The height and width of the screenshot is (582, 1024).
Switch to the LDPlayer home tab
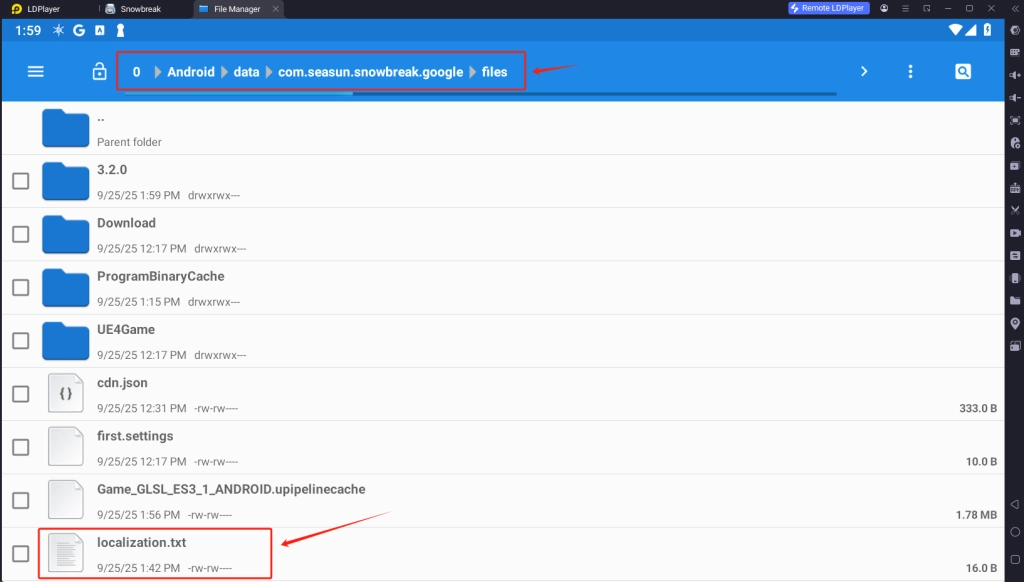point(37,9)
